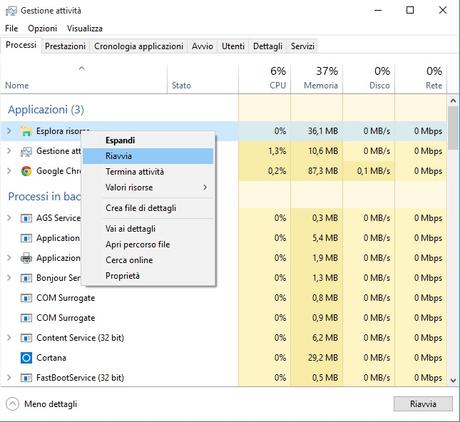Image resolution: width=460 pixels, height=422 pixels.
Task: Select Crea file di dettagli
Action: pyautogui.click(x=148, y=208)
